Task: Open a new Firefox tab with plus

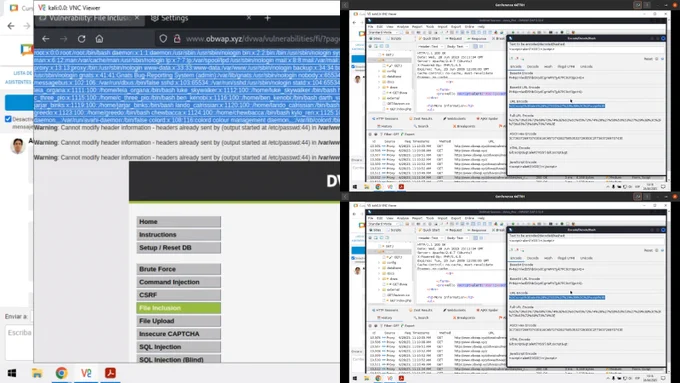Action: [x=268, y=18]
